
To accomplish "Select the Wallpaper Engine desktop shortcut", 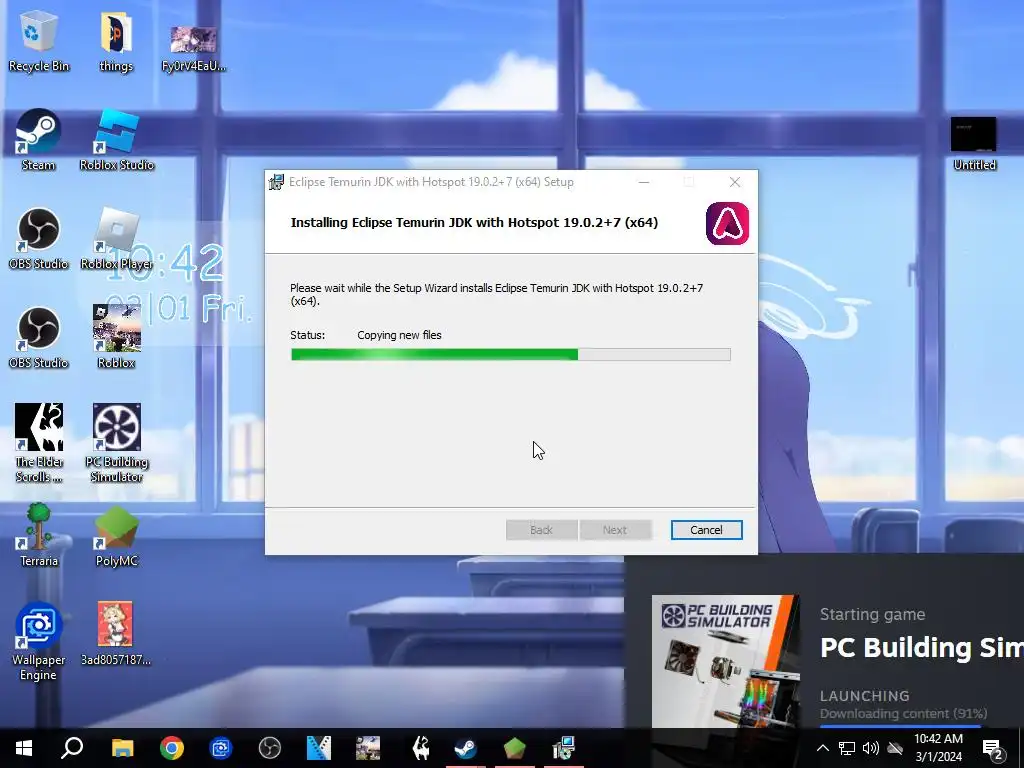I will tap(39, 642).
